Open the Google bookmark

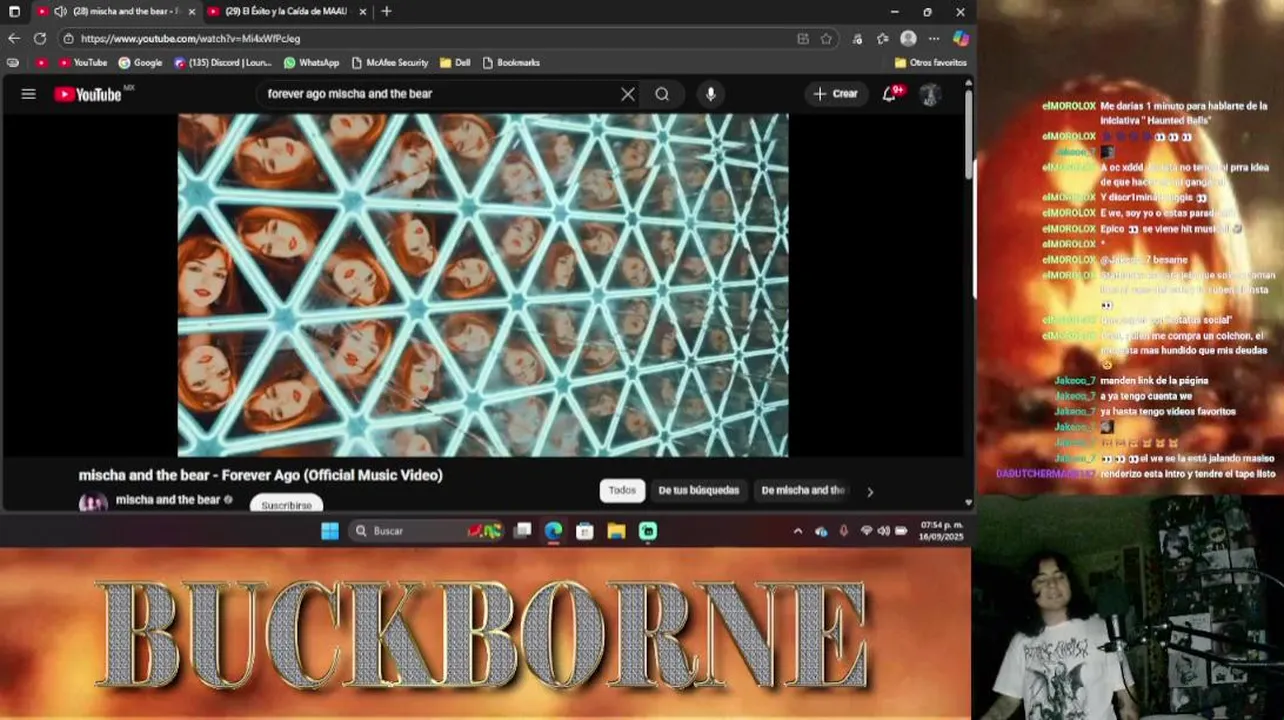click(140, 62)
